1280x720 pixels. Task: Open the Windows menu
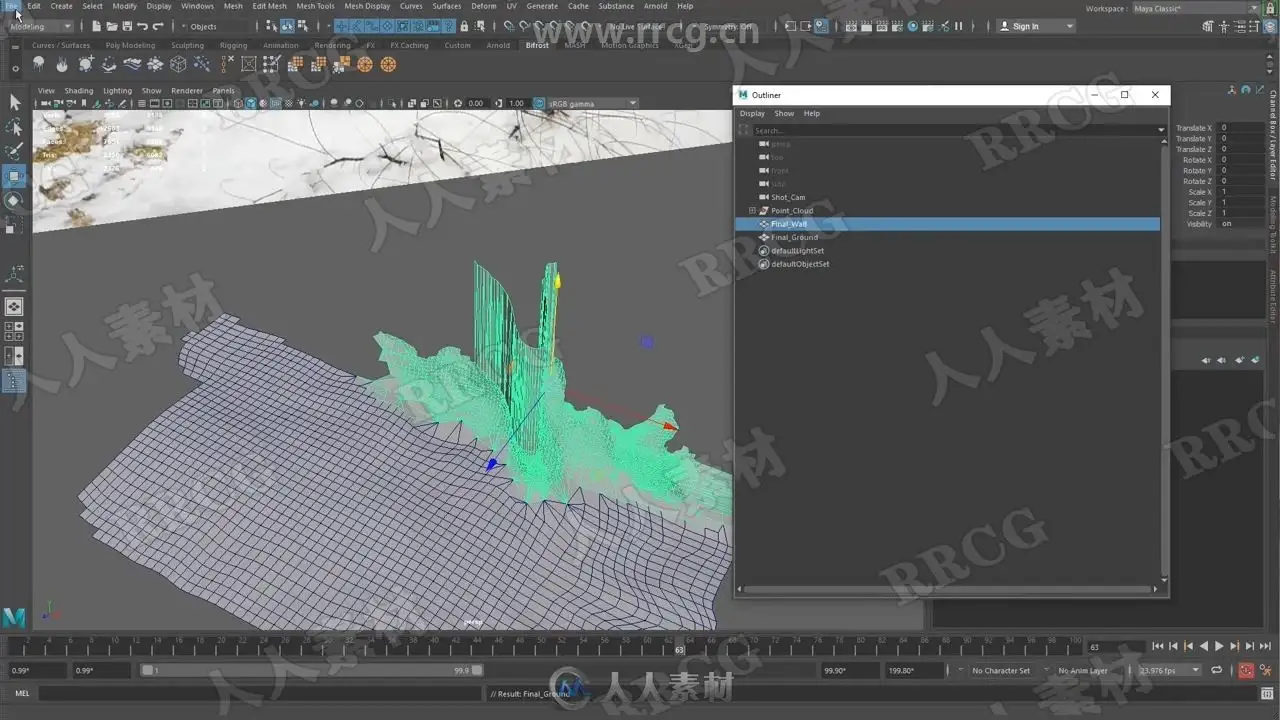point(197,6)
